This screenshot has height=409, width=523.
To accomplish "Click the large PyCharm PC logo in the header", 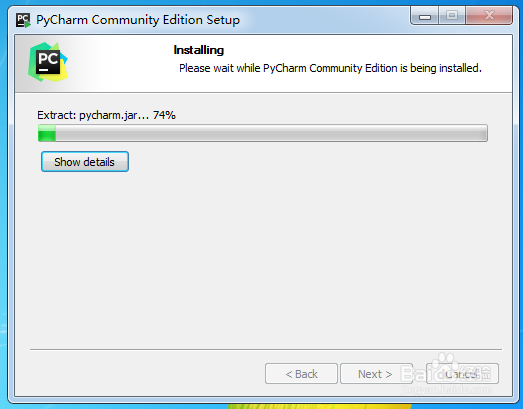I will (x=48, y=62).
